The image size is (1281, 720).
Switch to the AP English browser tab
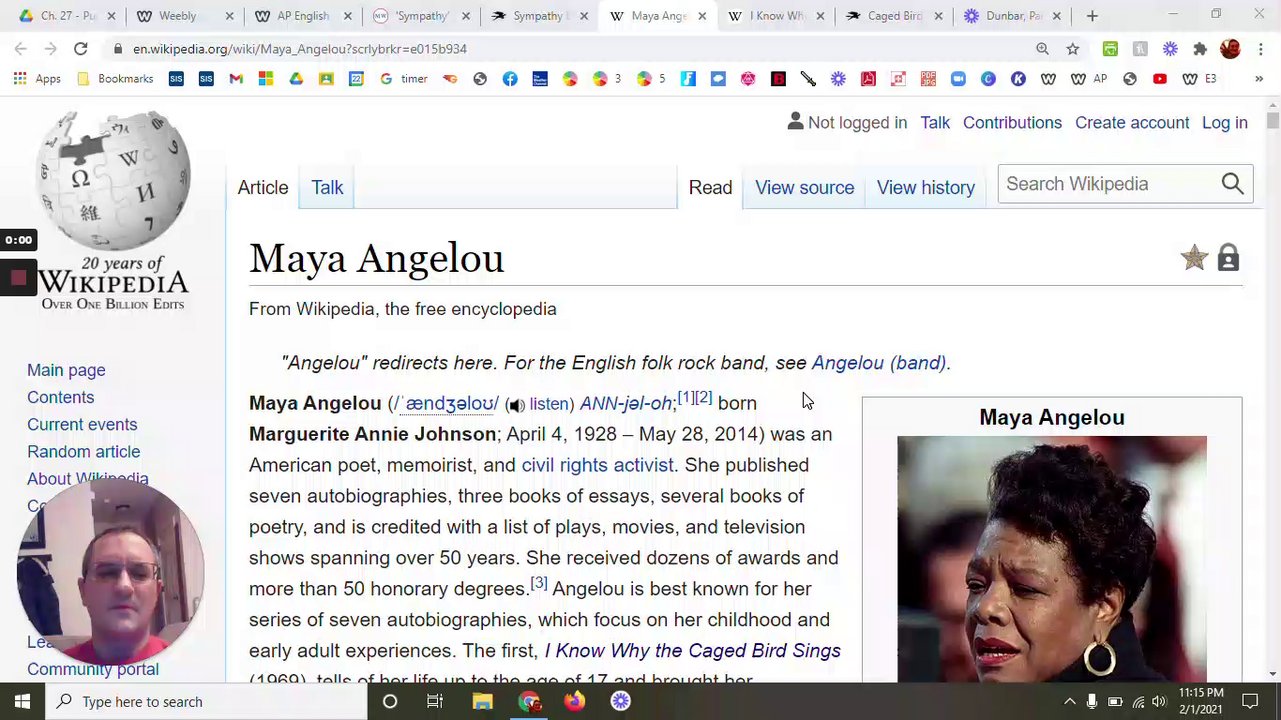click(x=303, y=16)
